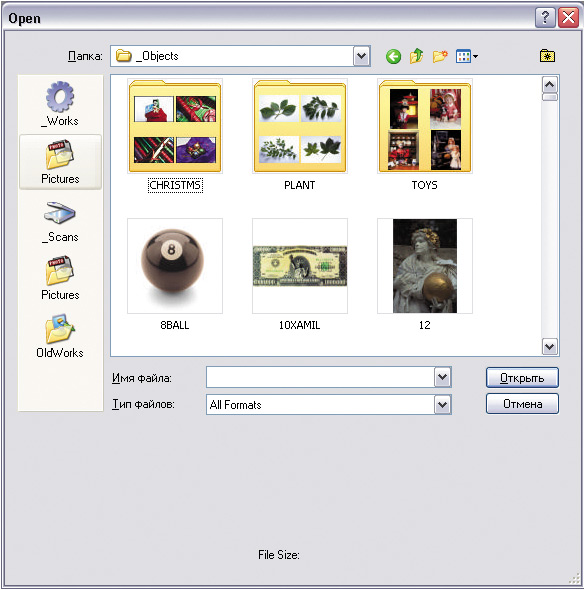Select the 10XAMIL banknote thumbnail

300,266
